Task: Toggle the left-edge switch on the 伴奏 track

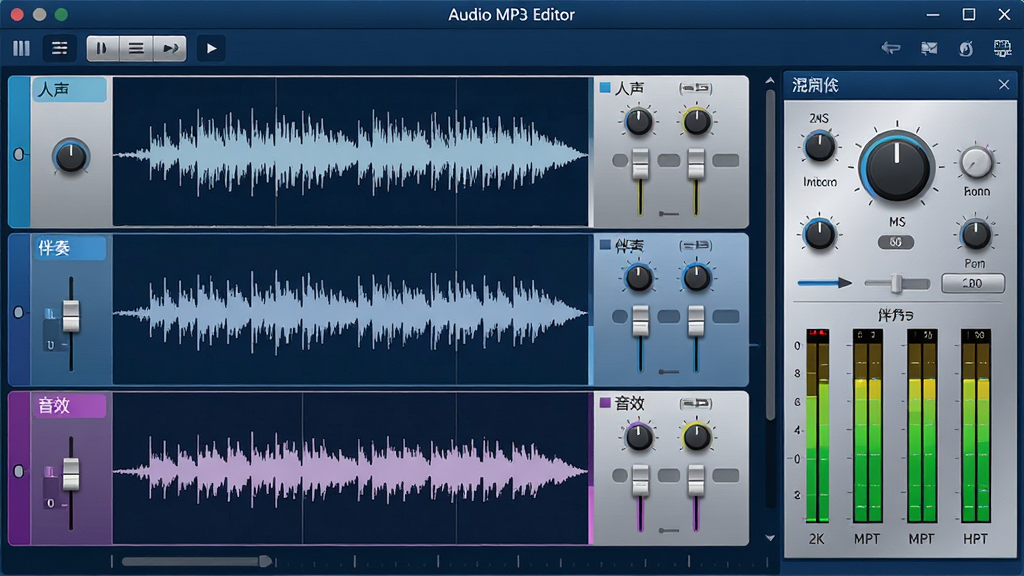Action: pyautogui.click(x=19, y=312)
